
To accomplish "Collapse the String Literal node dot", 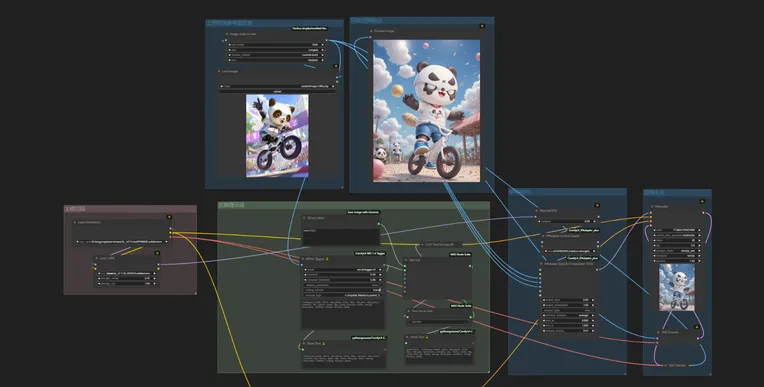I will [x=304, y=218].
